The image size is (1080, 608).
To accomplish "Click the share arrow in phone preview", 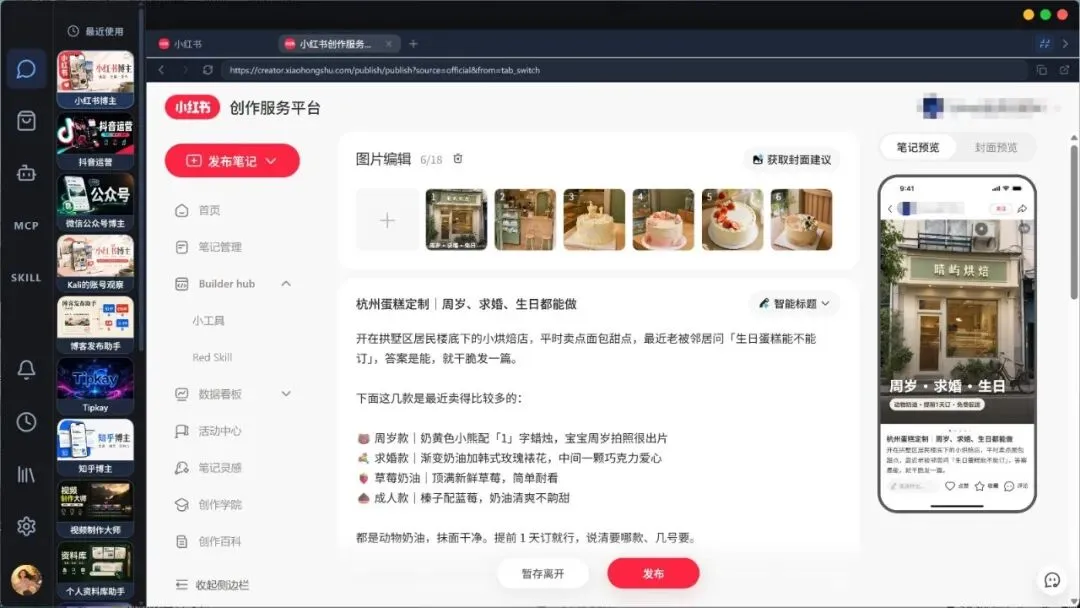I will tap(1022, 208).
